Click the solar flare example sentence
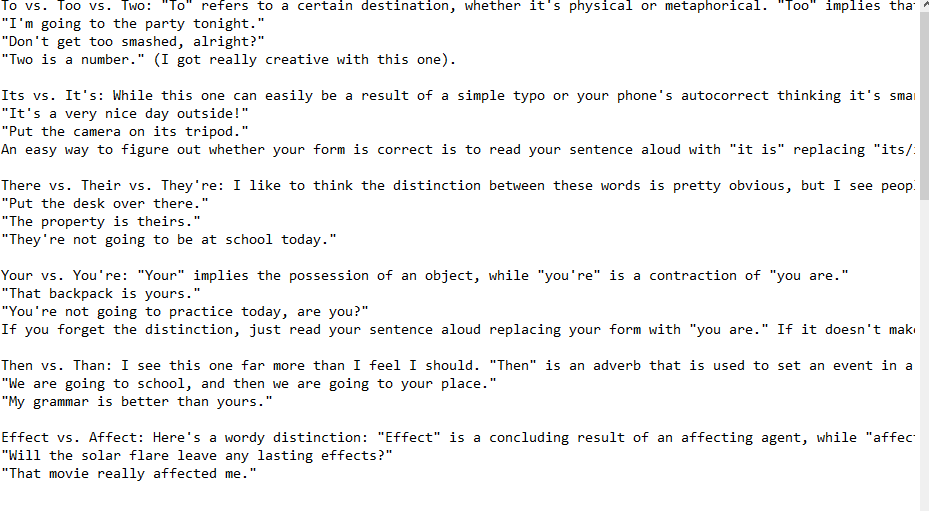 [197, 456]
